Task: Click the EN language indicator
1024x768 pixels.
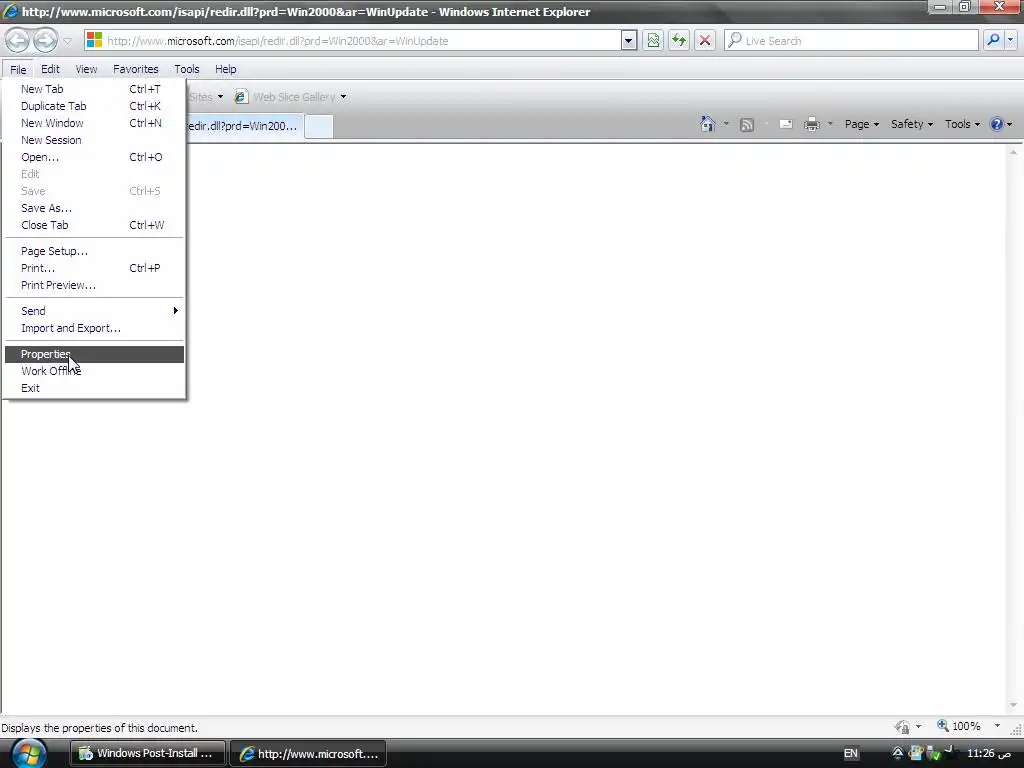Action: coord(850,754)
